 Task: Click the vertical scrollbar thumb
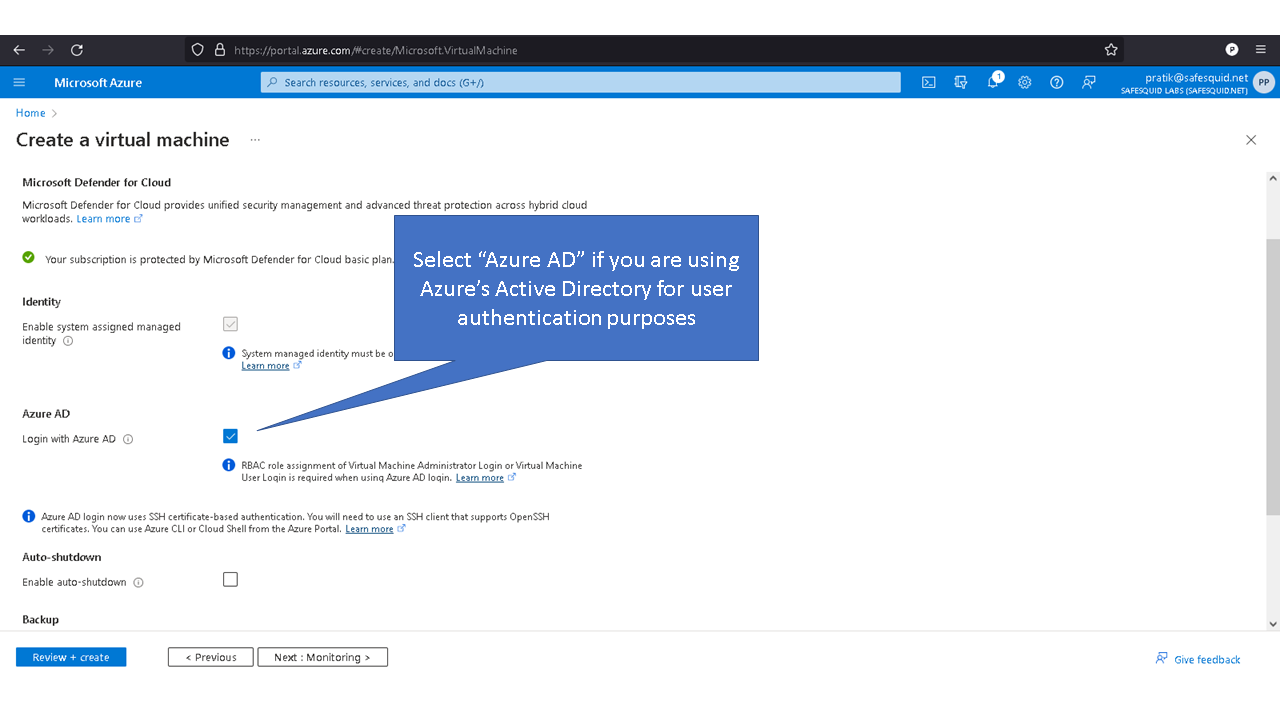[x=1273, y=377]
